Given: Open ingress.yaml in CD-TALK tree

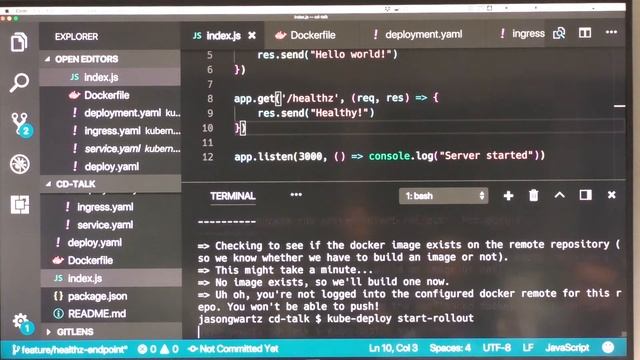Looking at the screenshot, I should 110,207.
